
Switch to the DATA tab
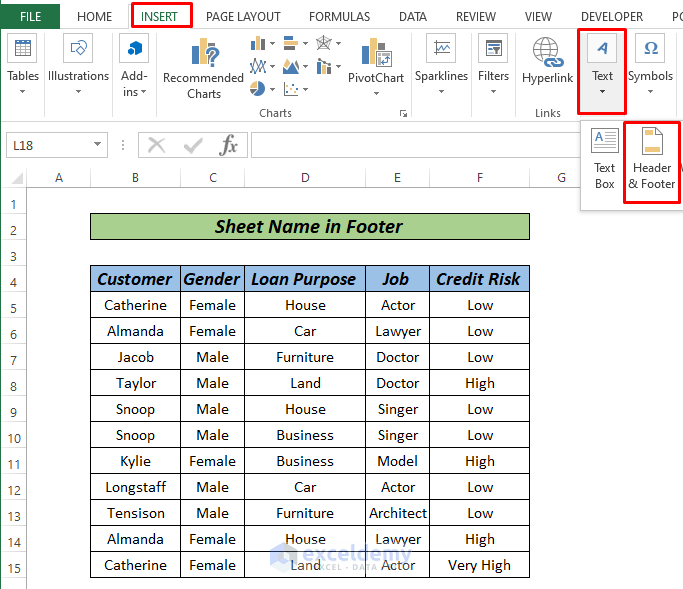tap(413, 17)
